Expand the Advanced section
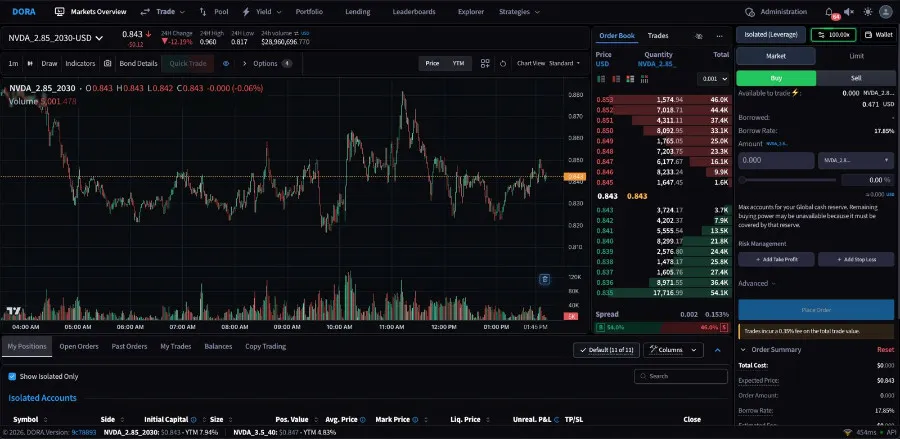 point(757,283)
